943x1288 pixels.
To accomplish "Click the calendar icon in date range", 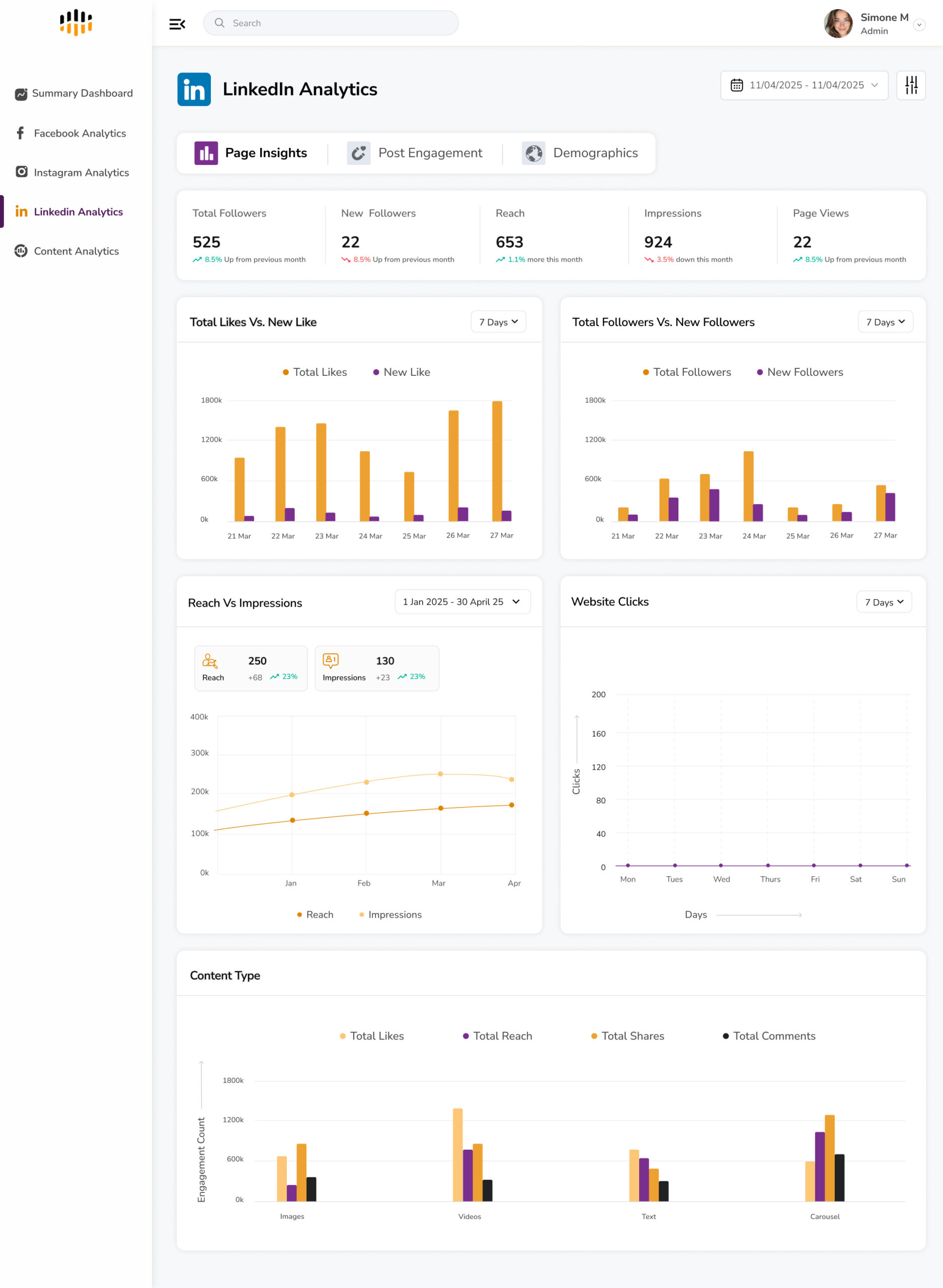I will (736, 85).
